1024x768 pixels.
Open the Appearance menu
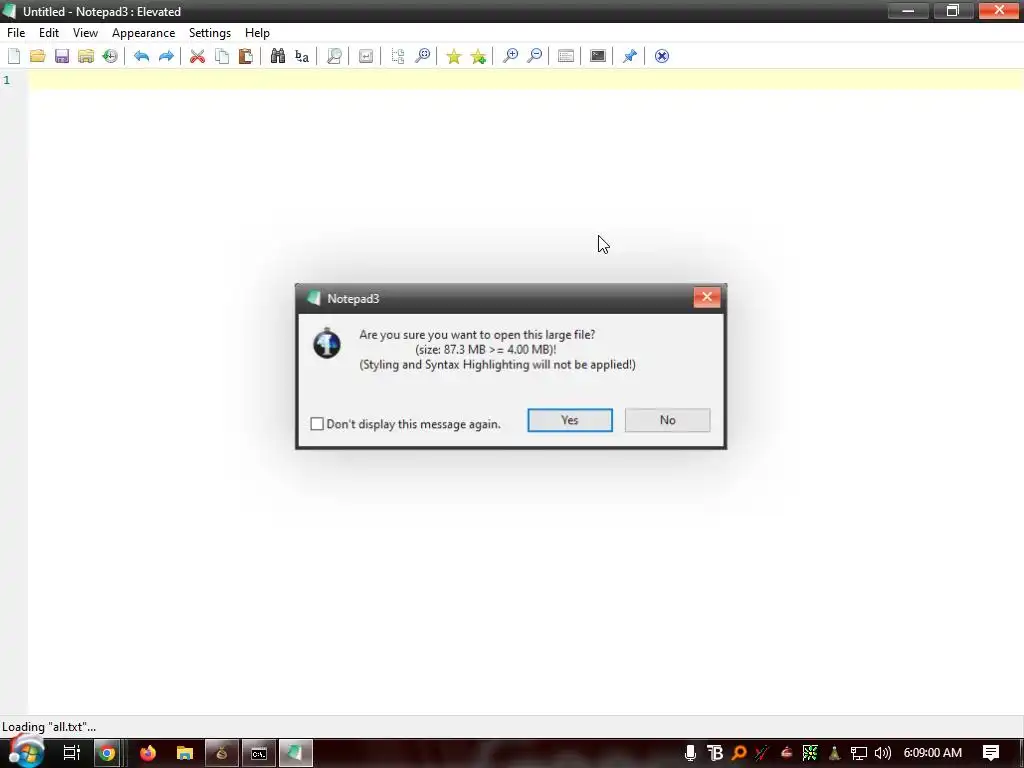point(144,33)
